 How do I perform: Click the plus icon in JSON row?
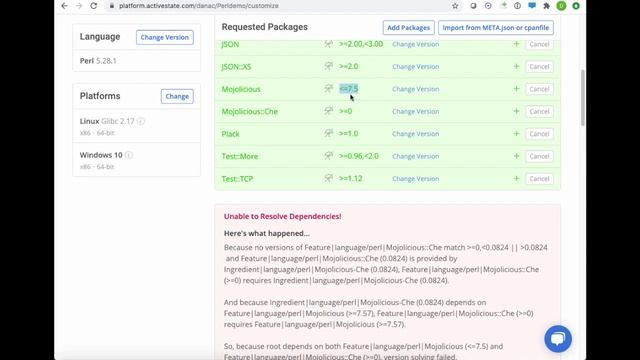(516, 44)
